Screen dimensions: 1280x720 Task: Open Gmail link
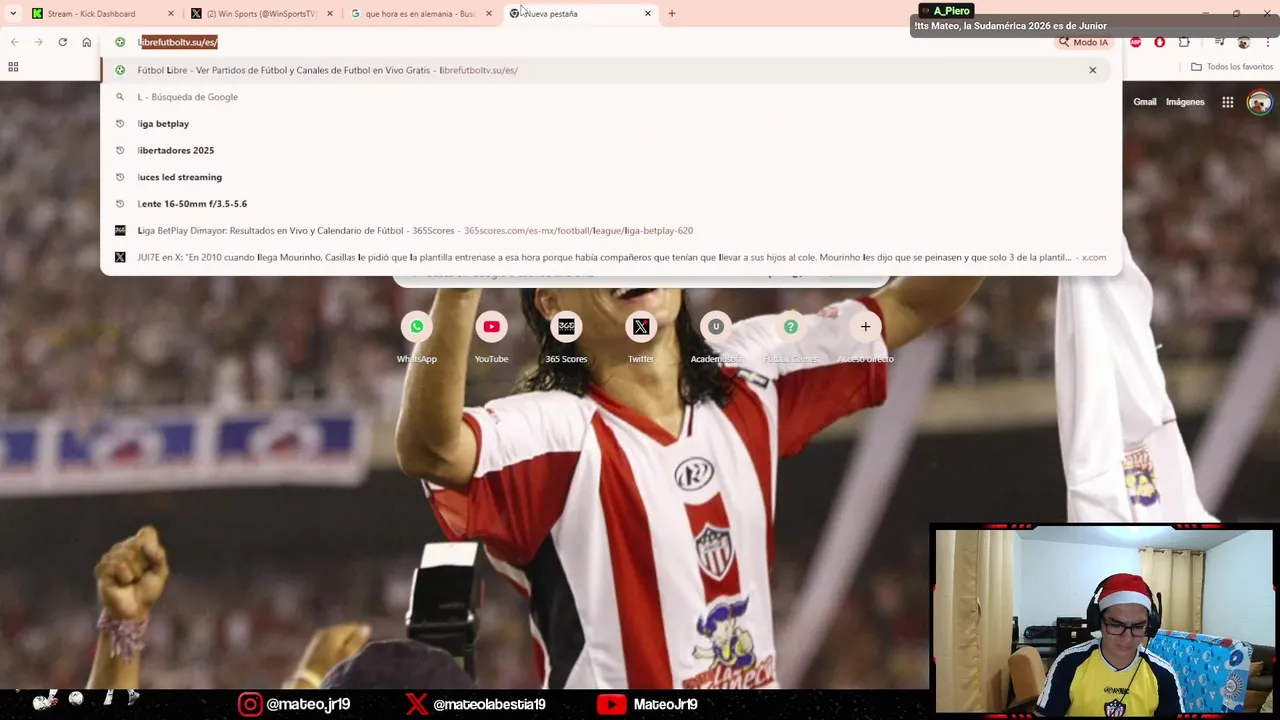coord(1145,102)
